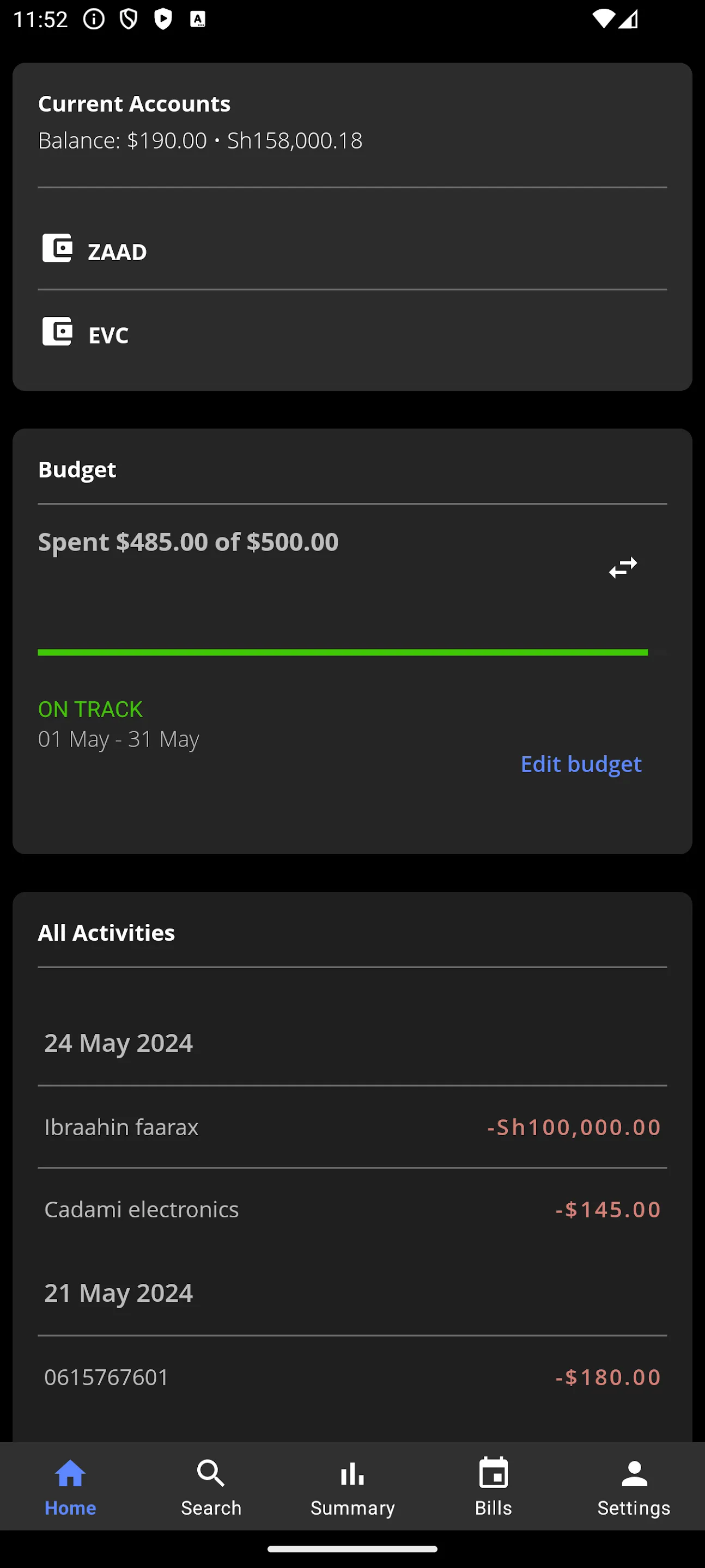Tap the info icon in status bar

coord(94,20)
